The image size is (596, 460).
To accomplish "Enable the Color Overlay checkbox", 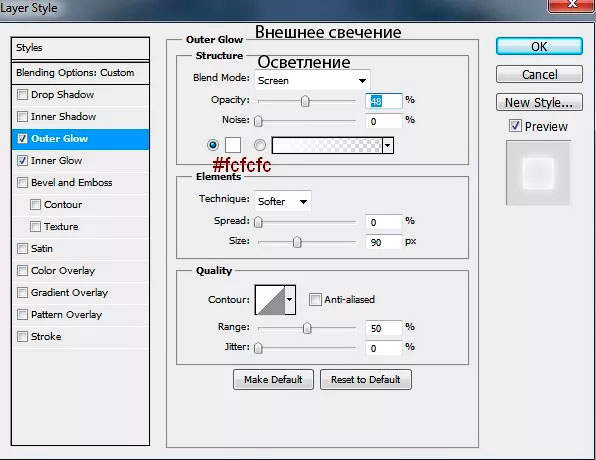I will point(22,271).
